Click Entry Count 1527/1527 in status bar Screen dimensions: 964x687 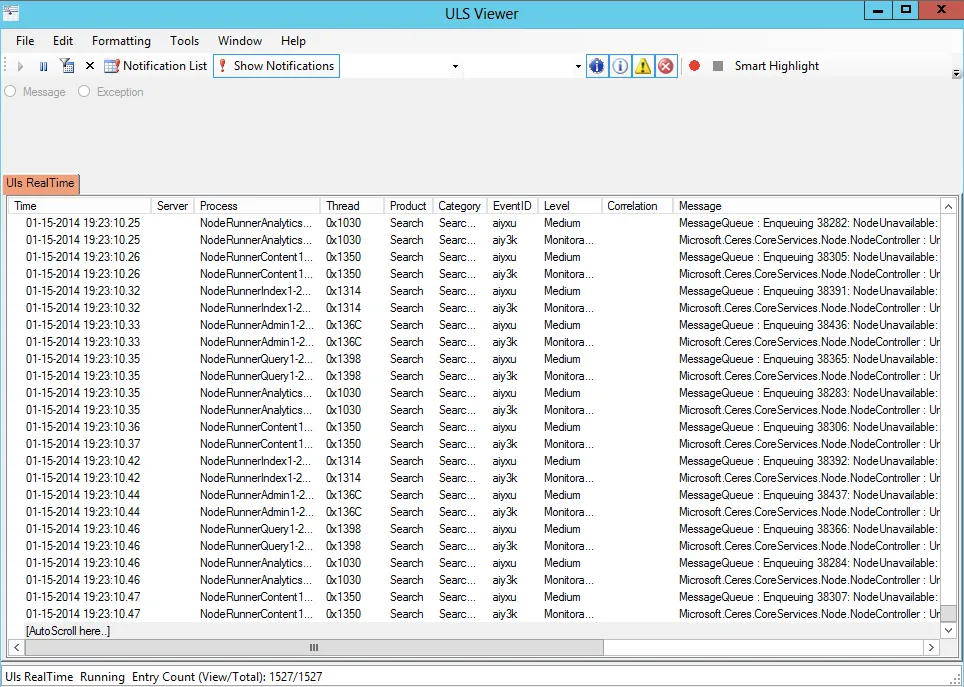point(227,677)
